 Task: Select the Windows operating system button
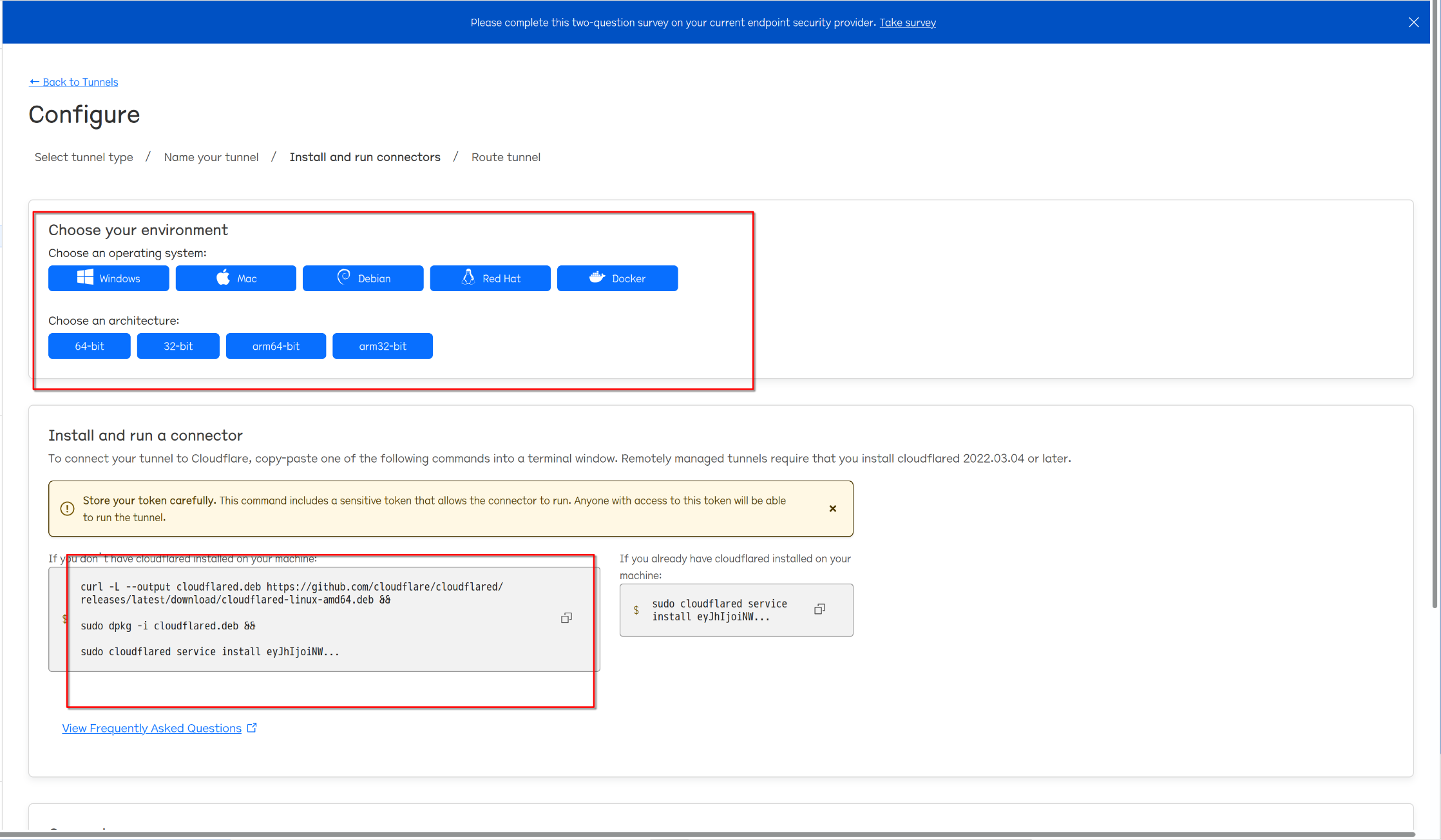pos(108,278)
